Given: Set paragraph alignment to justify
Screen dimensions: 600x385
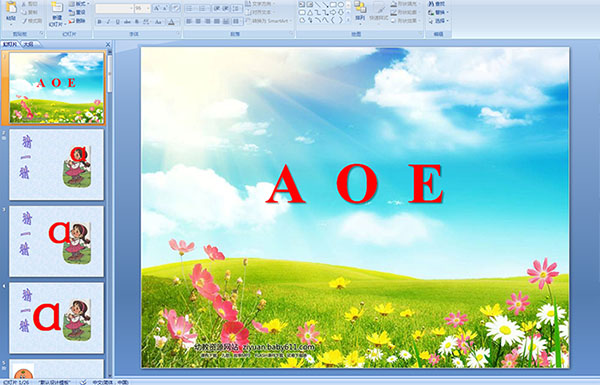Looking at the screenshot, I should [217, 21].
